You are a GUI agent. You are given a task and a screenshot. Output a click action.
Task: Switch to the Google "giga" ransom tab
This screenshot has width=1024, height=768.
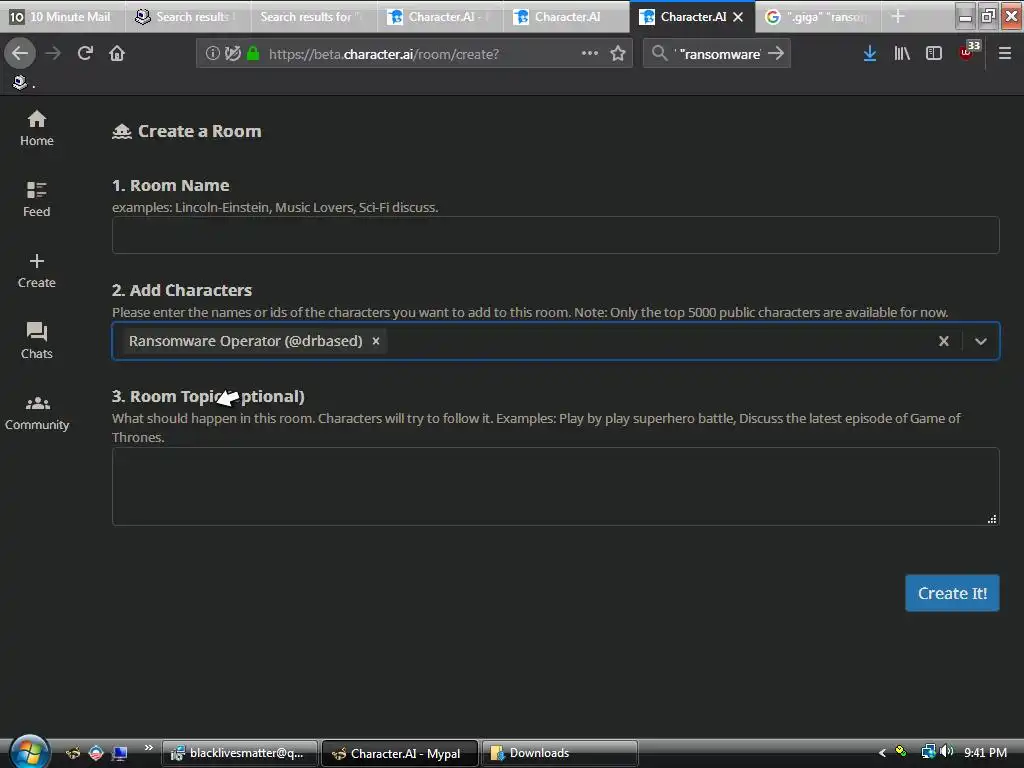[818, 16]
